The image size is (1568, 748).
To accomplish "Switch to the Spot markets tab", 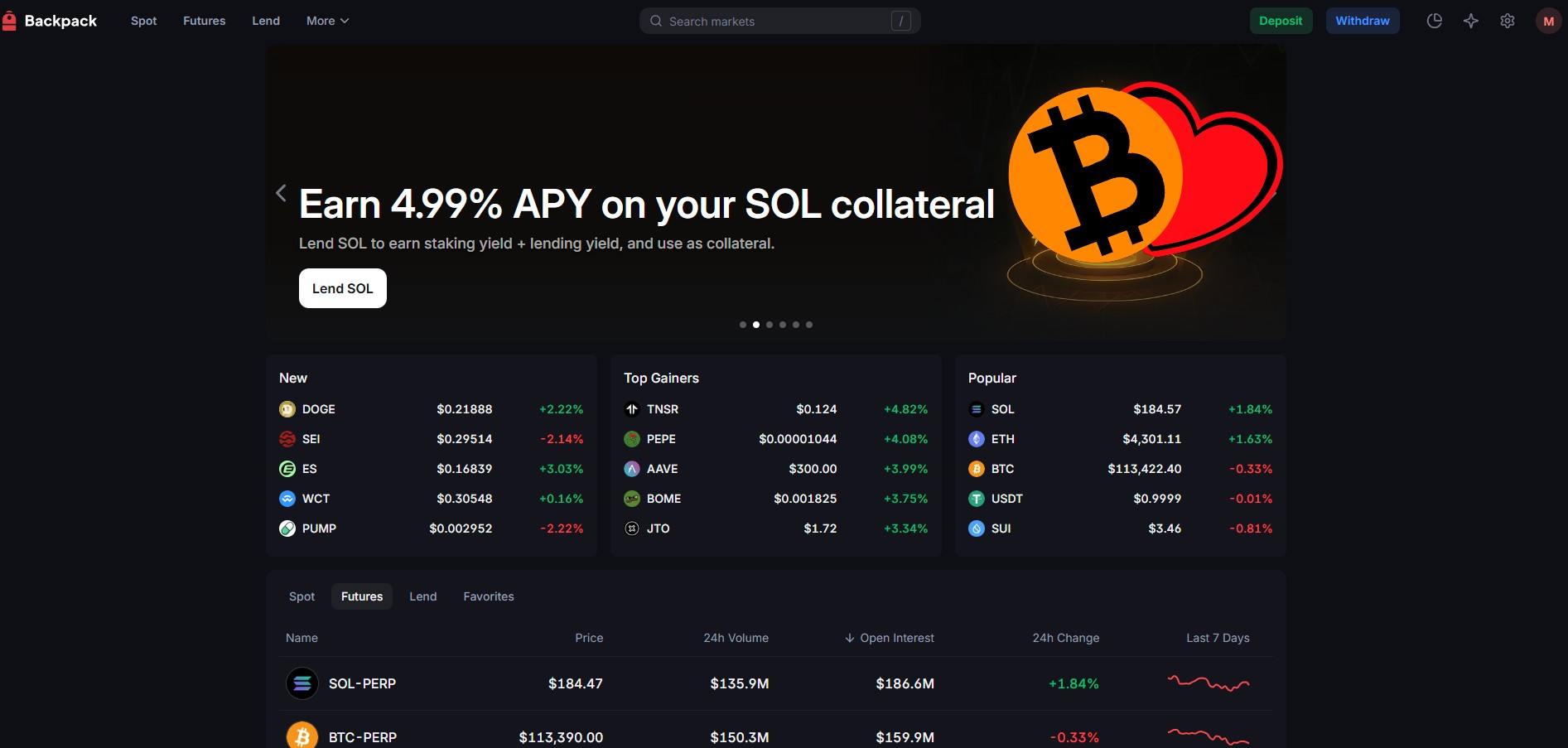I will tap(302, 596).
